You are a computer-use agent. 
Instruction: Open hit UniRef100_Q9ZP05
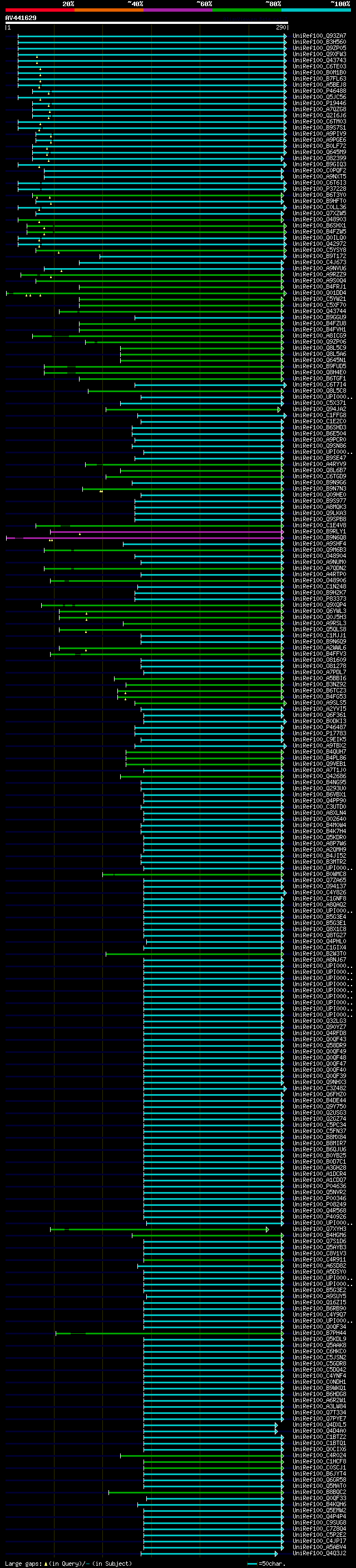319,48
